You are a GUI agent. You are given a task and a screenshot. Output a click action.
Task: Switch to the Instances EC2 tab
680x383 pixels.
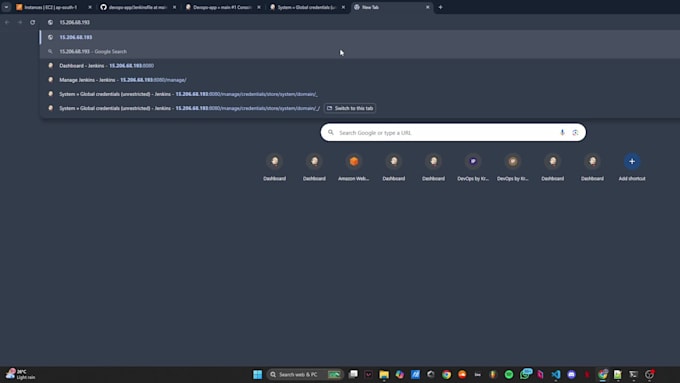coord(52,7)
